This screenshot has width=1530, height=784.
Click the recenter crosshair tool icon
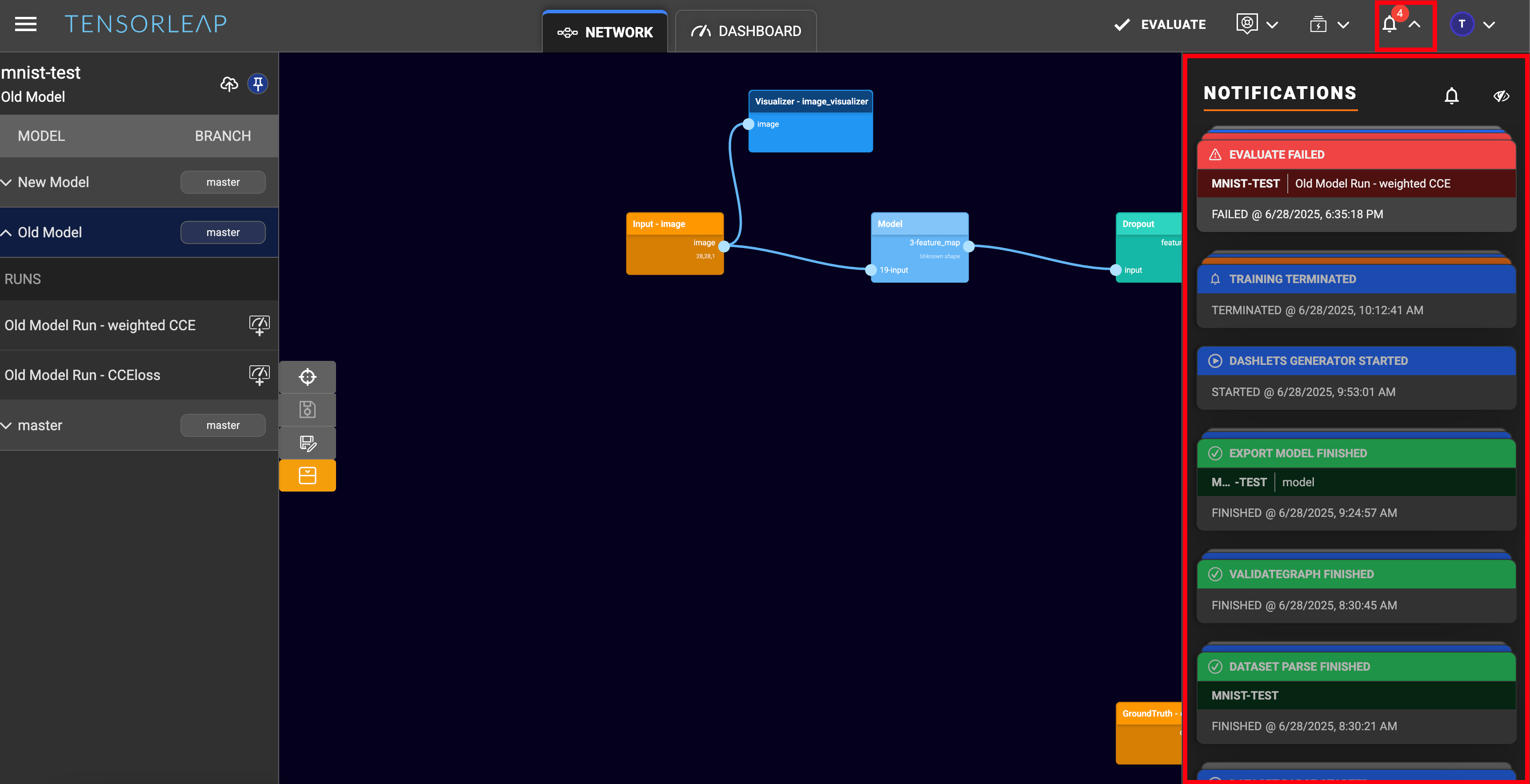point(307,376)
